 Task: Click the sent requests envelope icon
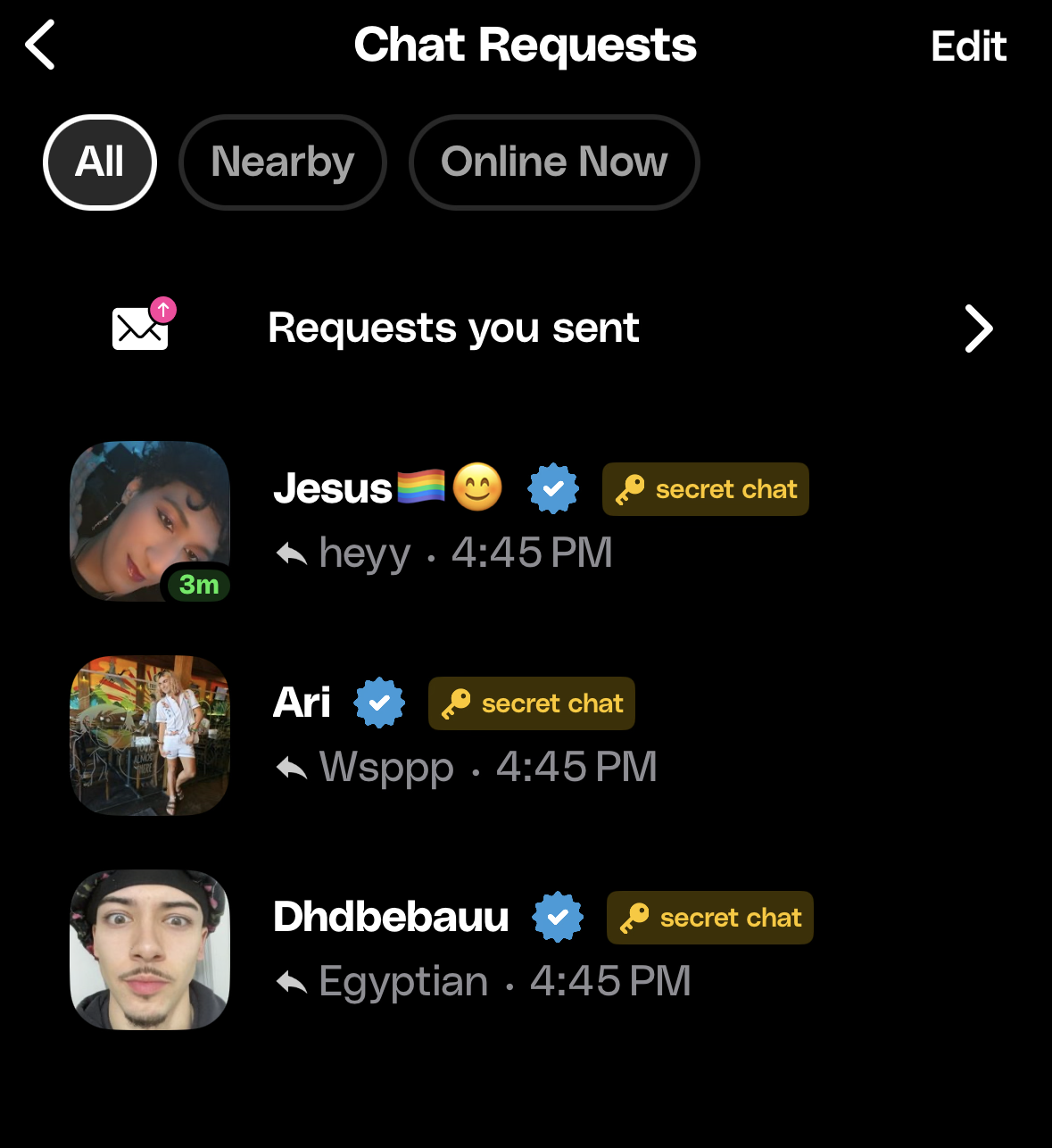point(141,326)
